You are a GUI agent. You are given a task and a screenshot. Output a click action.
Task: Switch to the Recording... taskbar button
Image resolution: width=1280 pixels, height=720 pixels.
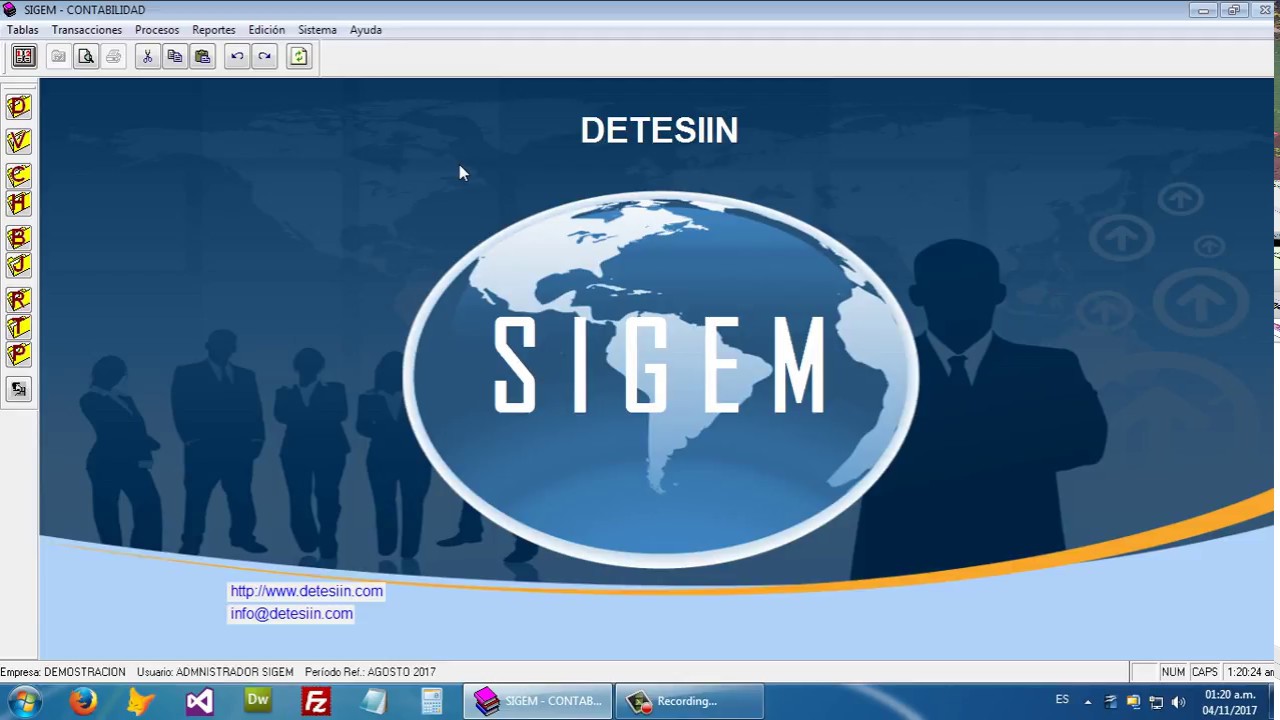pyautogui.click(x=689, y=701)
